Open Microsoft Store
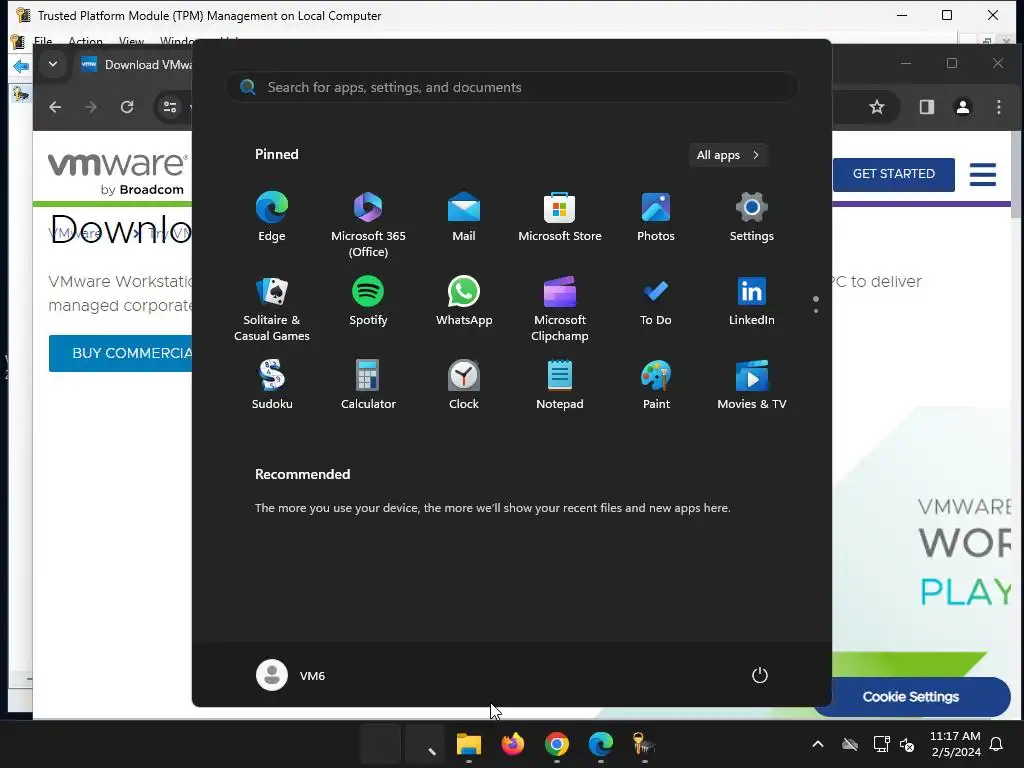Viewport: 1024px width, 768px height. [x=560, y=217]
